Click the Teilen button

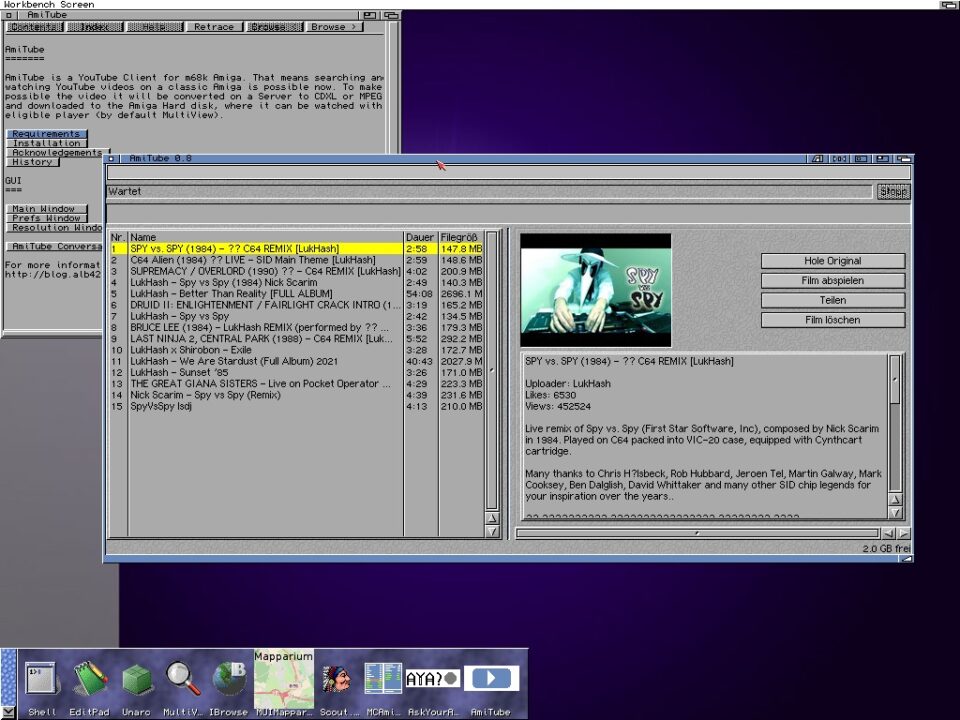coord(833,300)
